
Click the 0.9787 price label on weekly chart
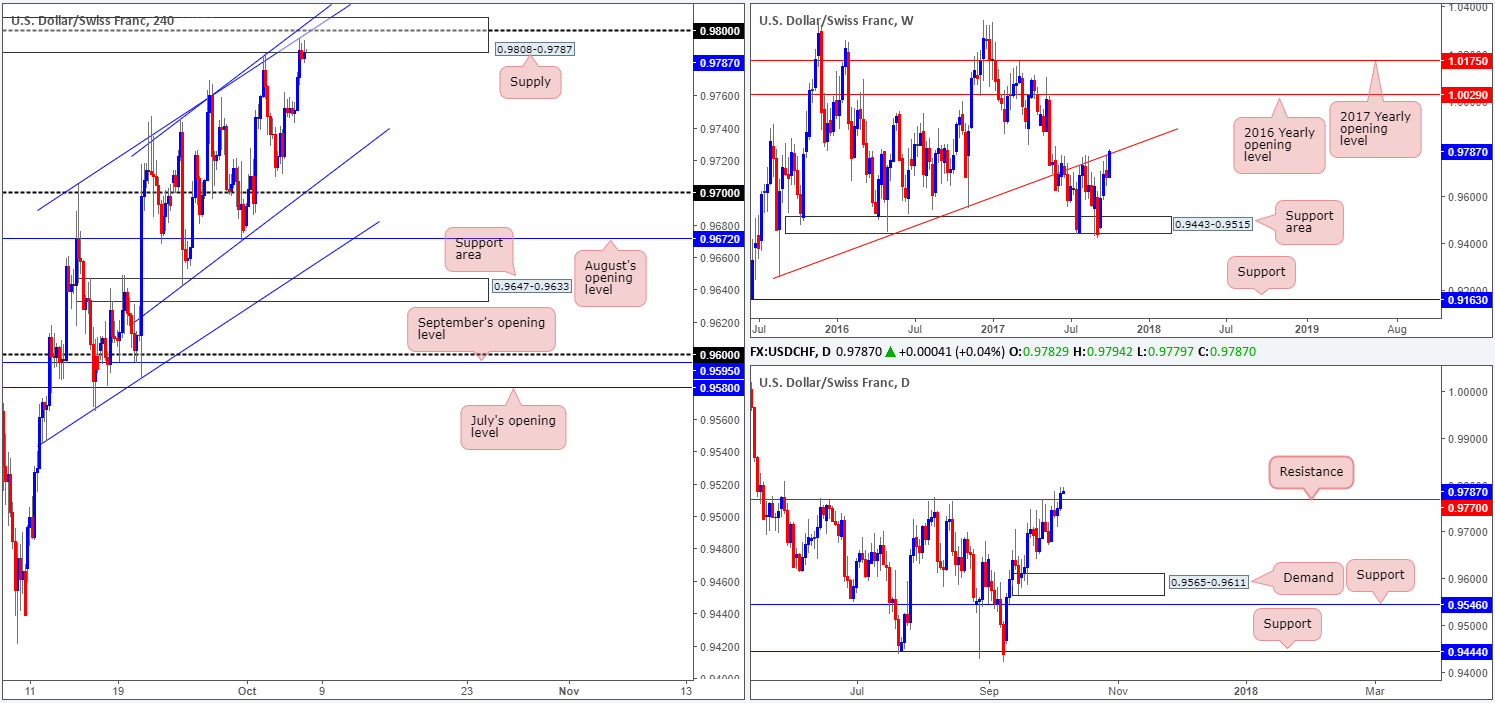point(1467,152)
